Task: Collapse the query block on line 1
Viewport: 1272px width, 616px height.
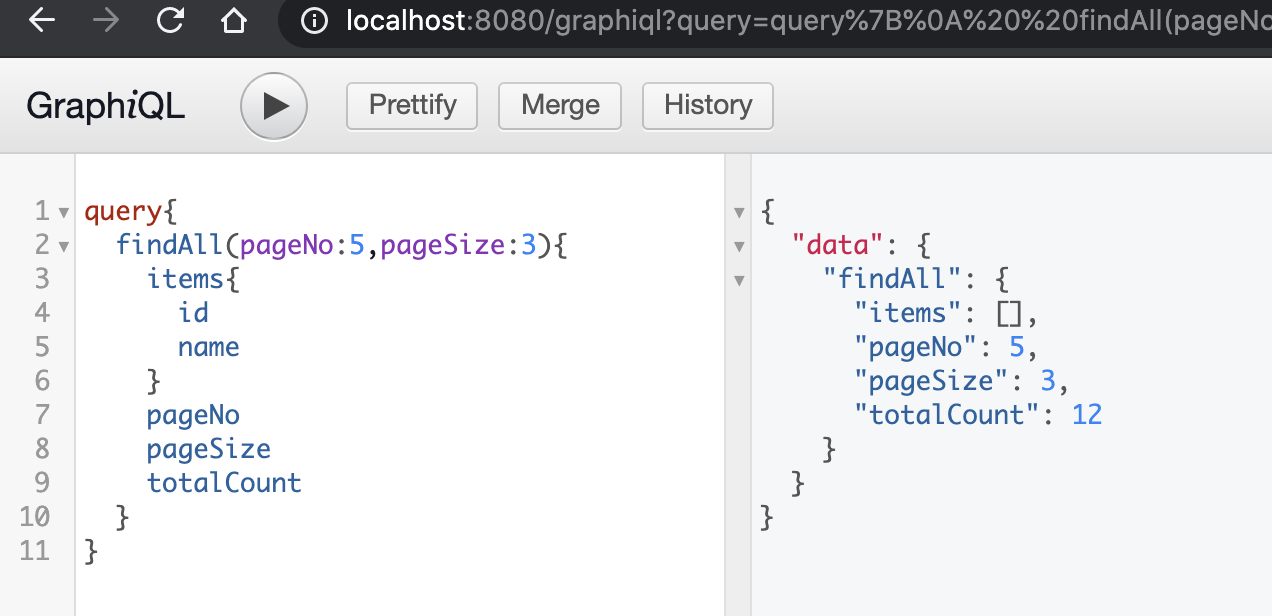Action: 64,212
